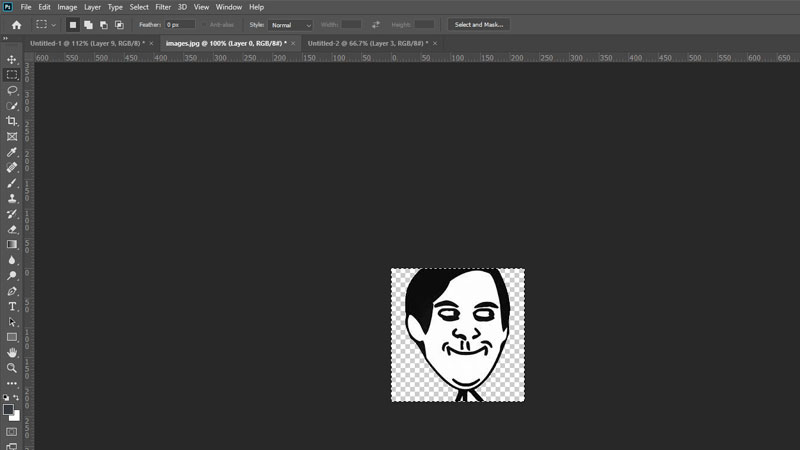Swap foreground and background colors
Screen dimensions: 800x450
click(x=16, y=397)
